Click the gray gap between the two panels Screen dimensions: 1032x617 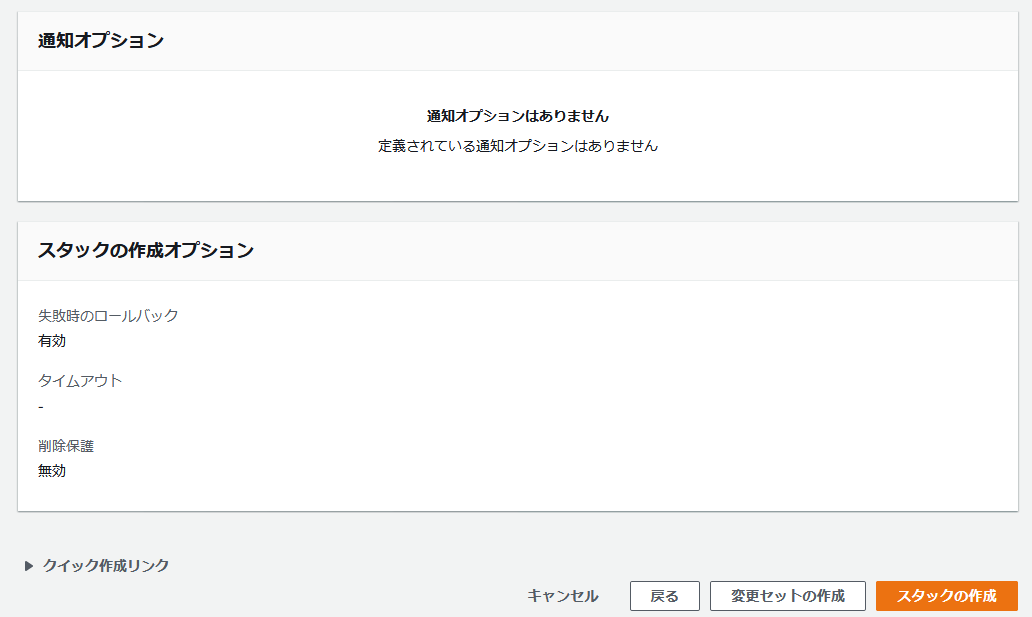517,212
